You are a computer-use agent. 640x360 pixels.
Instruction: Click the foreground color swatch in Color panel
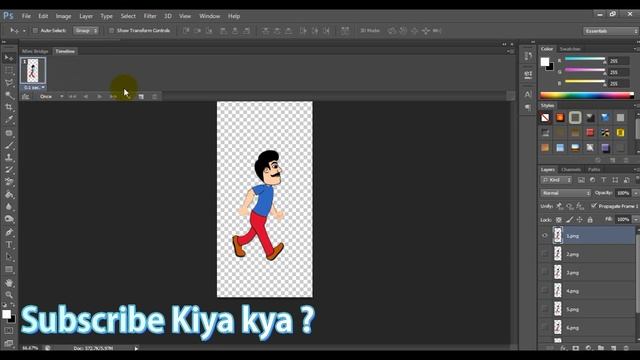(x=545, y=62)
